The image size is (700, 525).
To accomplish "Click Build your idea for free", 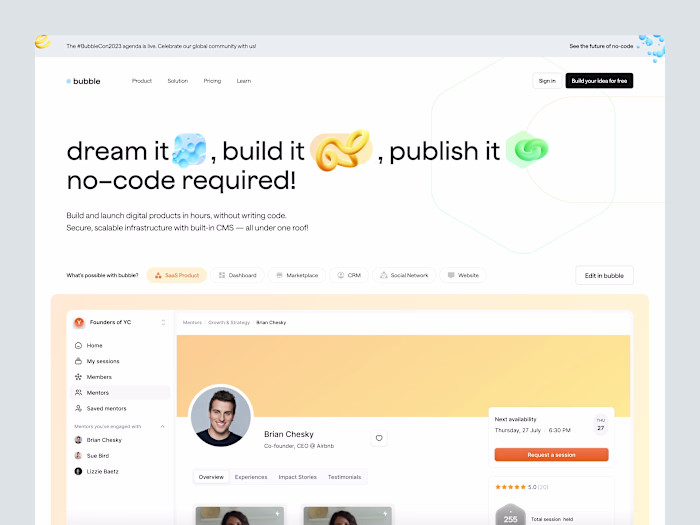I will (599, 81).
